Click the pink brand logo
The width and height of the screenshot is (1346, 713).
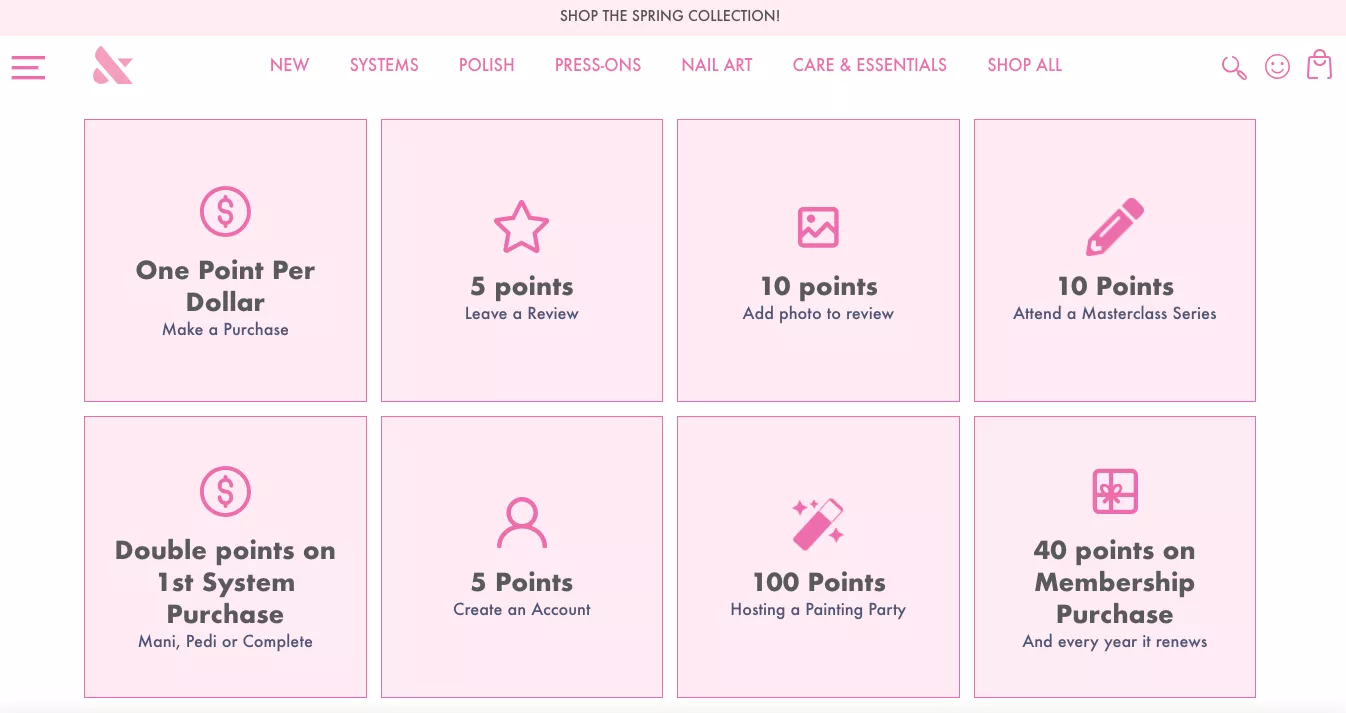pos(112,66)
